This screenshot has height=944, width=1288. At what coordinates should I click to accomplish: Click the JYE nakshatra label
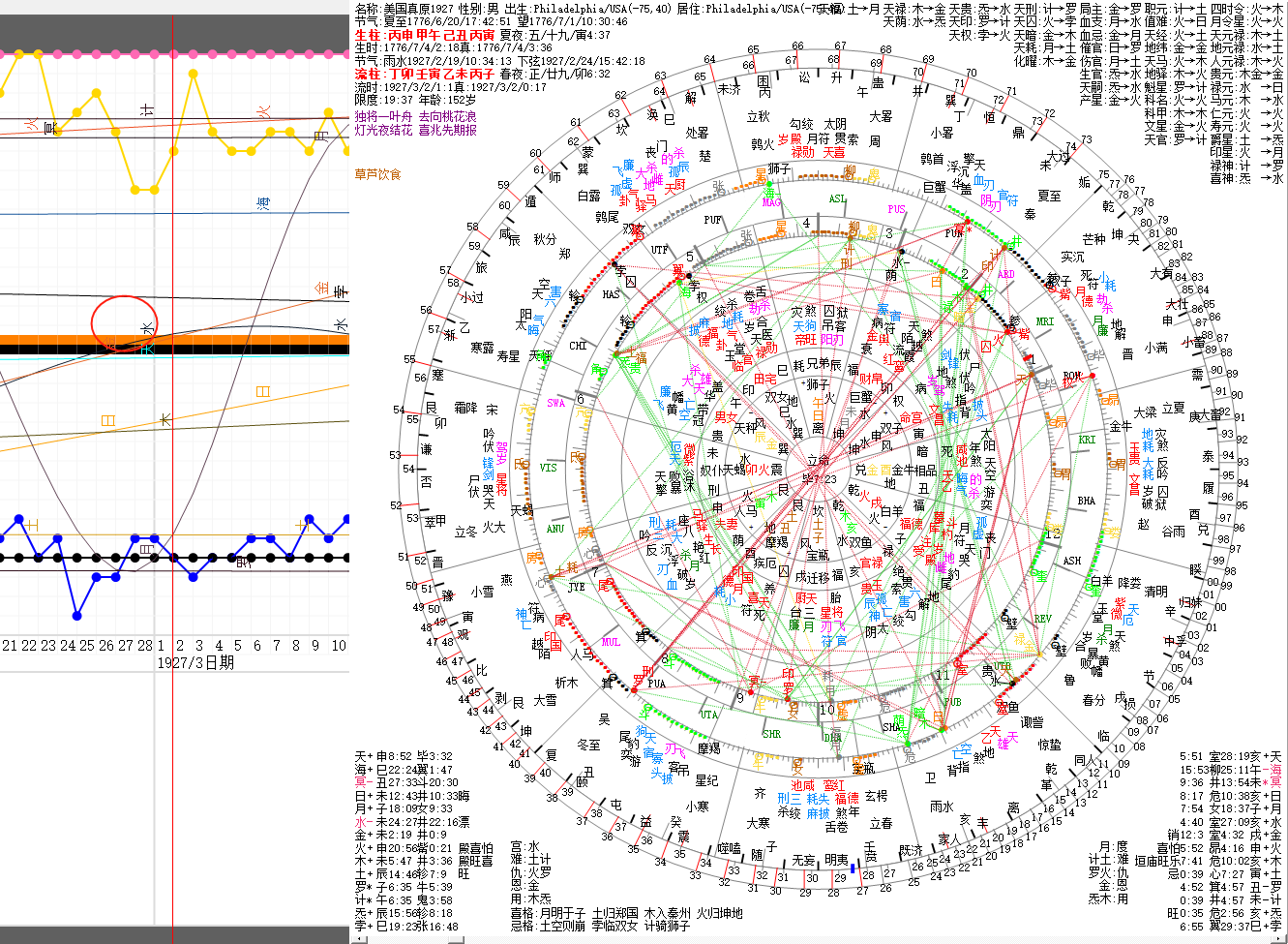point(577,587)
